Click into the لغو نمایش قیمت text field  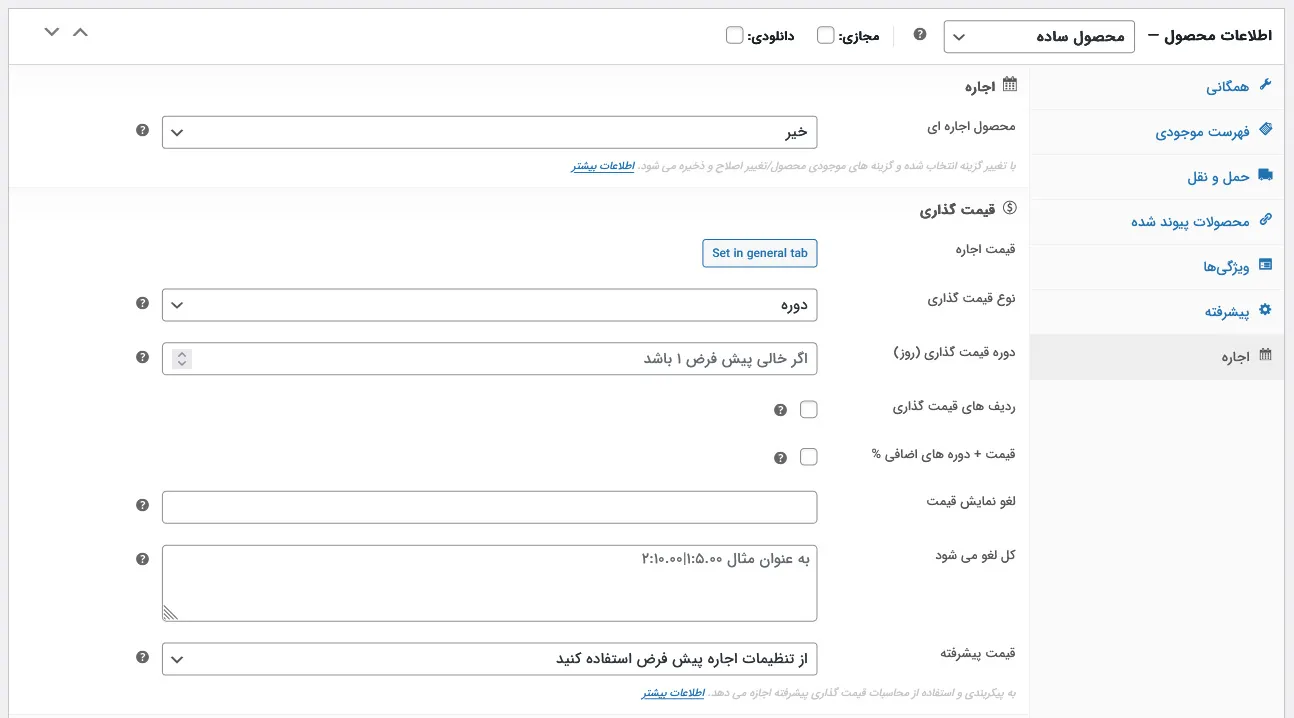click(490, 507)
